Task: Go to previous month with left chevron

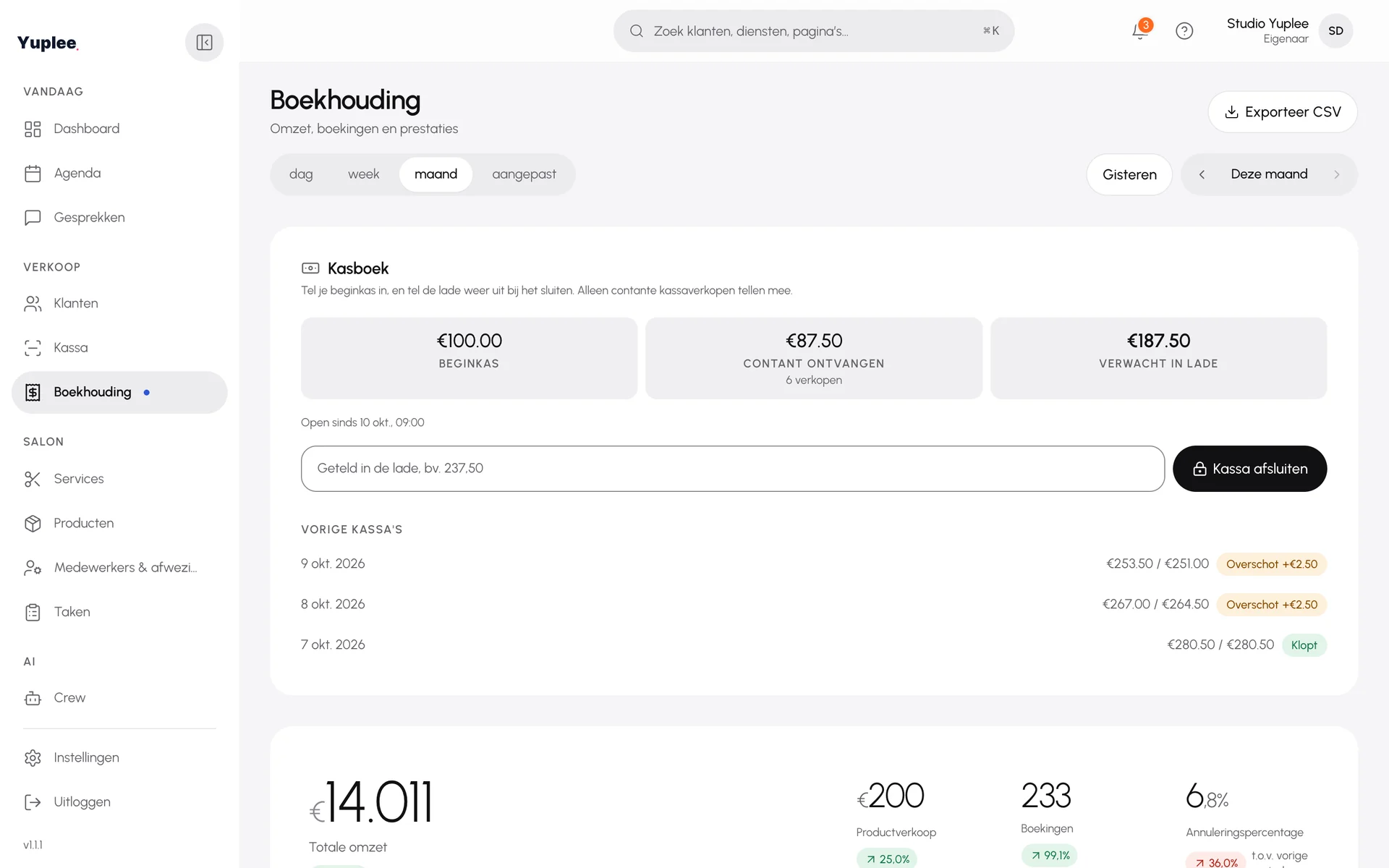Action: 1202,174
